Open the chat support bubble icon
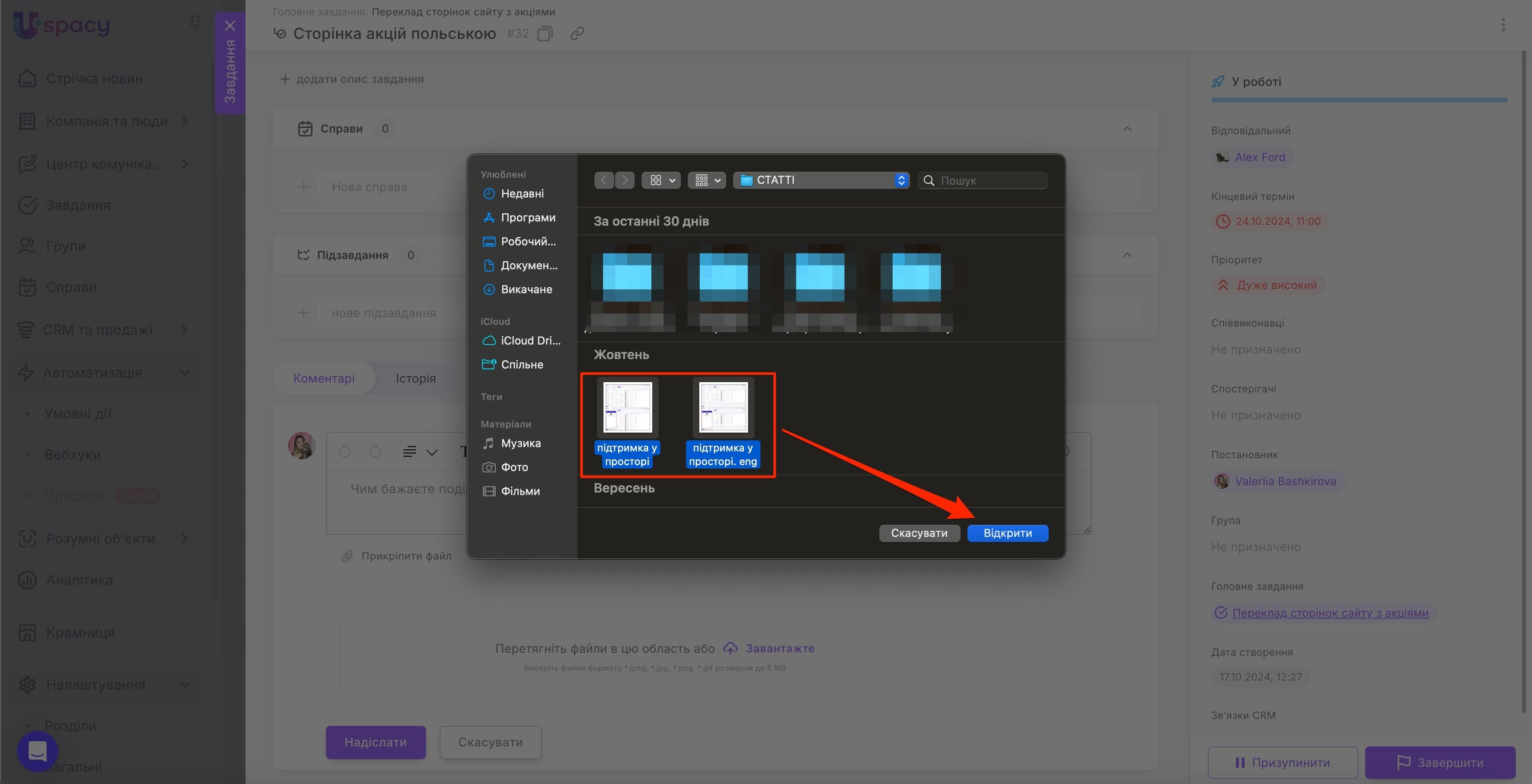This screenshot has width=1532, height=784. (x=38, y=752)
